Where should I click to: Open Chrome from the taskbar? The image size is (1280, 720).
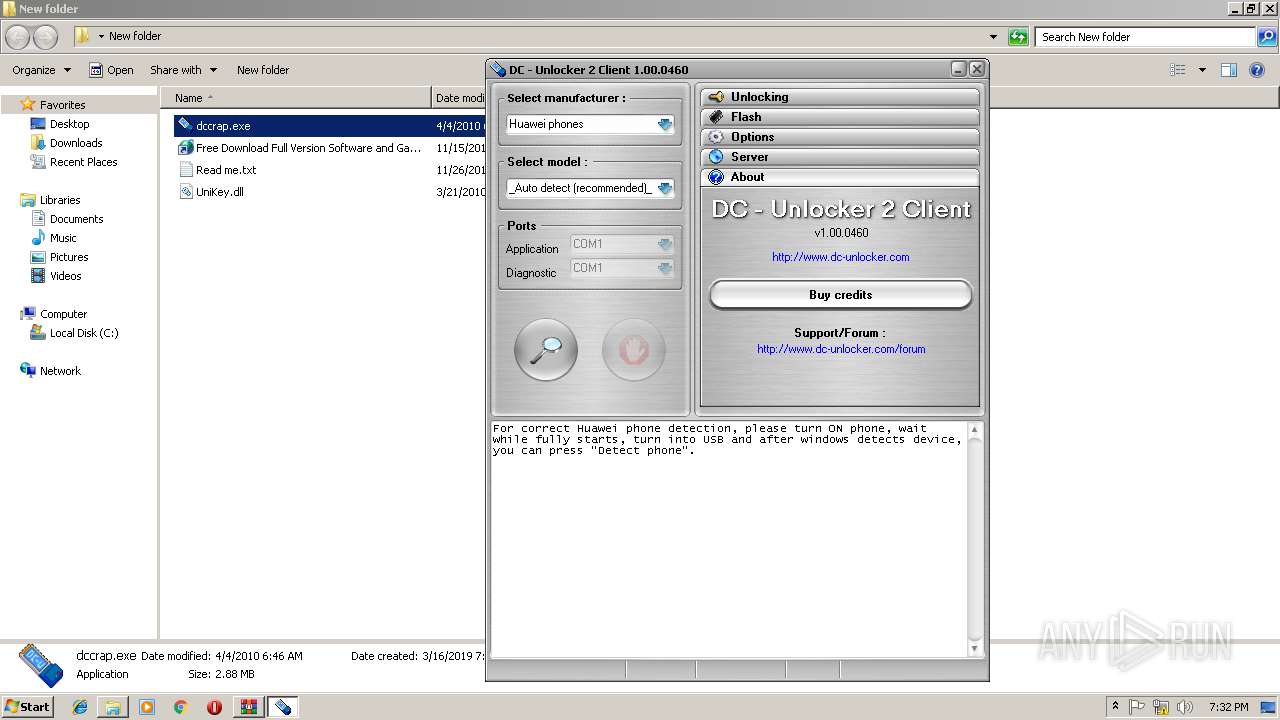(180, 707)
